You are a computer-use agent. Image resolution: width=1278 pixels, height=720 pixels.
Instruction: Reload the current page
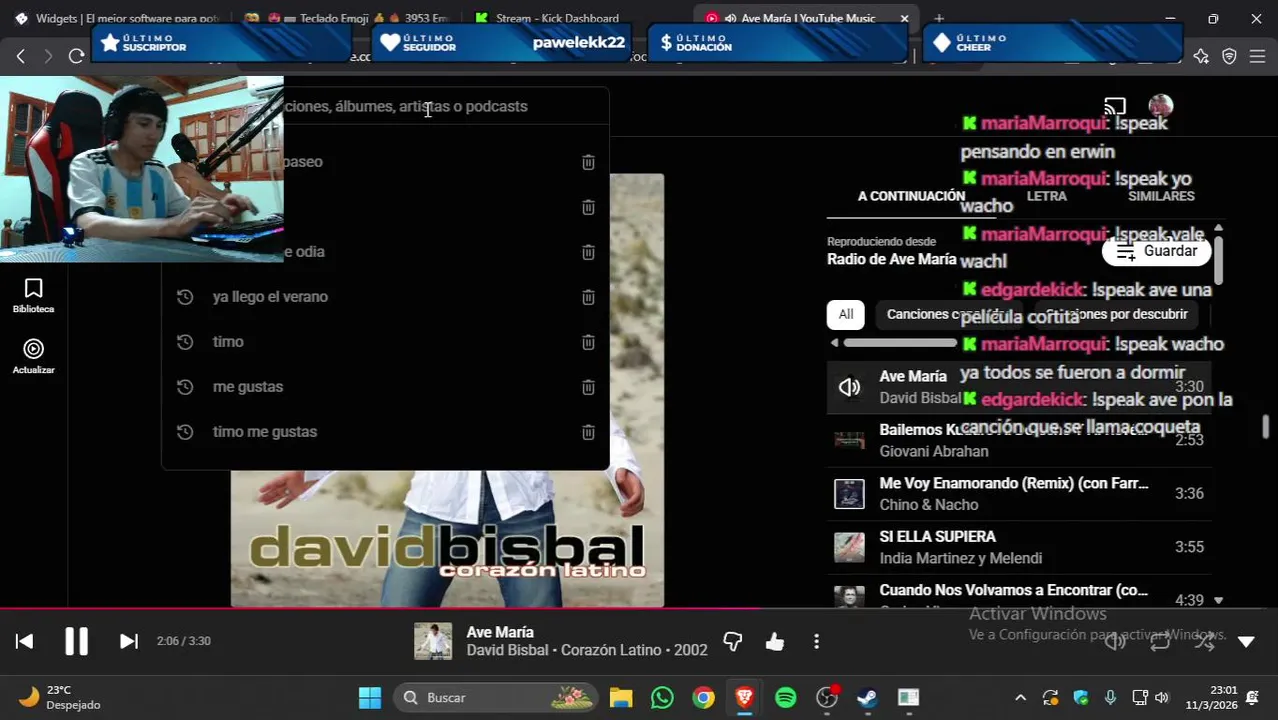(x=76, y=56)
